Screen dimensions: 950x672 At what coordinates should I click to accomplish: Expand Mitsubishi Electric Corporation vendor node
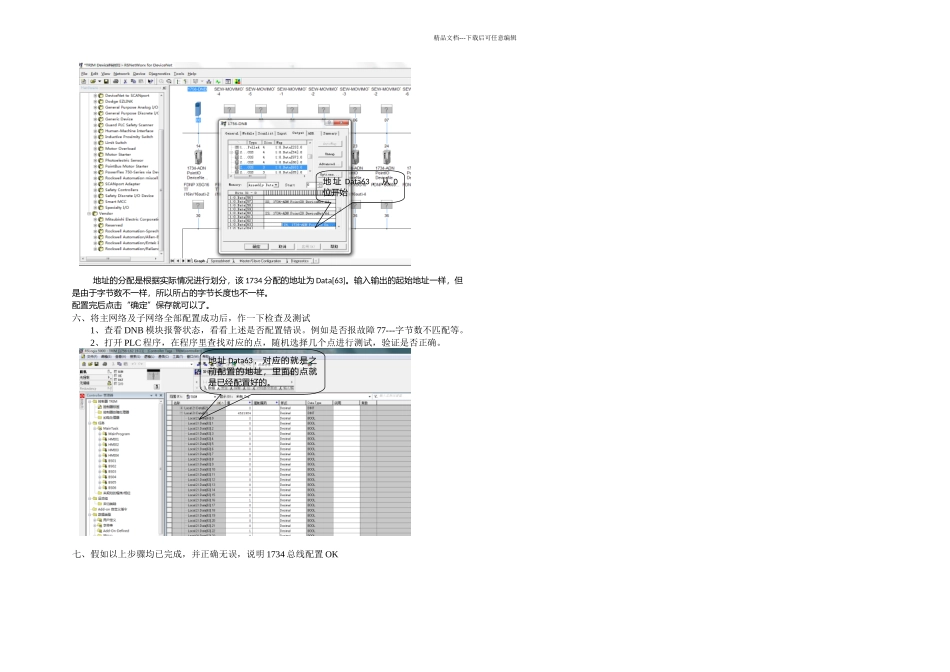click(95, 219)
